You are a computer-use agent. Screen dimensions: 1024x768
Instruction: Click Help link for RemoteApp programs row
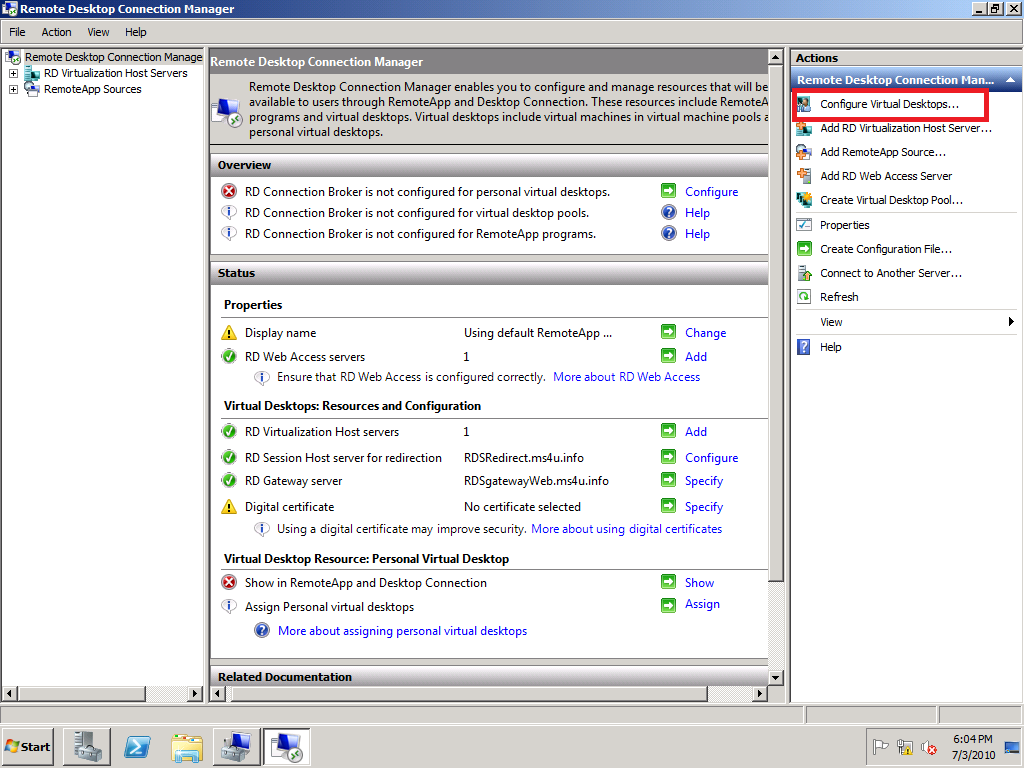pyautogui.click(x=697, y=234)
